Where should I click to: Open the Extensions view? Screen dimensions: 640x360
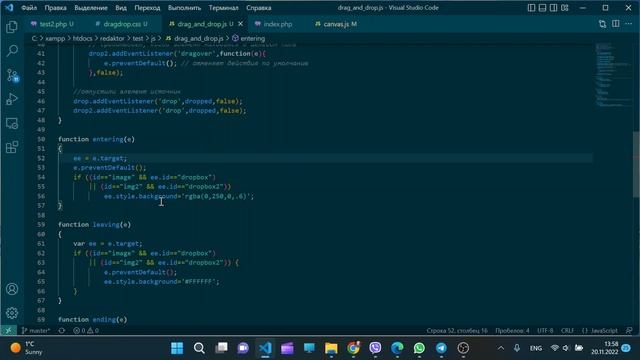(x=12, y=147)
